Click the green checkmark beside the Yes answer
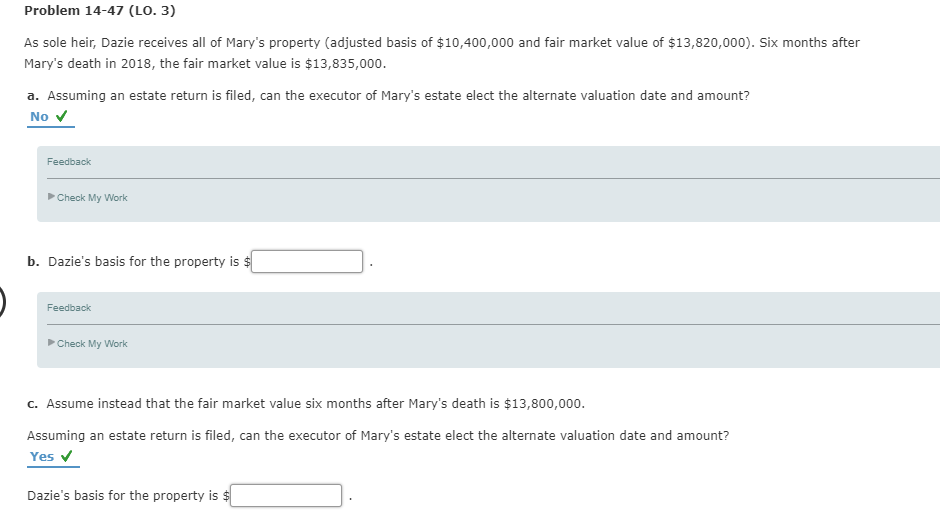Screen dimensions: 940x517 point(68,457)
